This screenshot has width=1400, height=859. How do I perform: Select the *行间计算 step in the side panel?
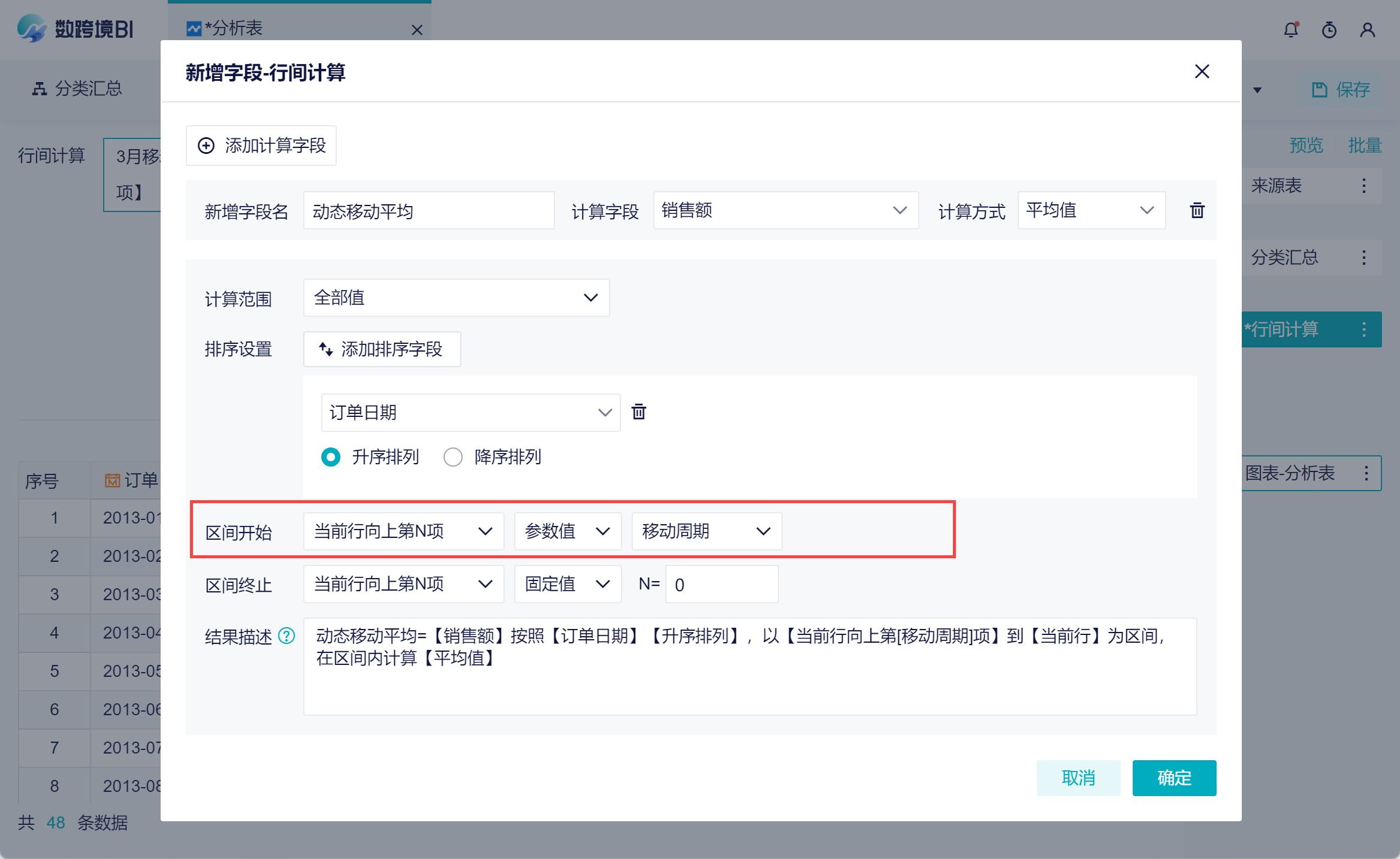1289,329
